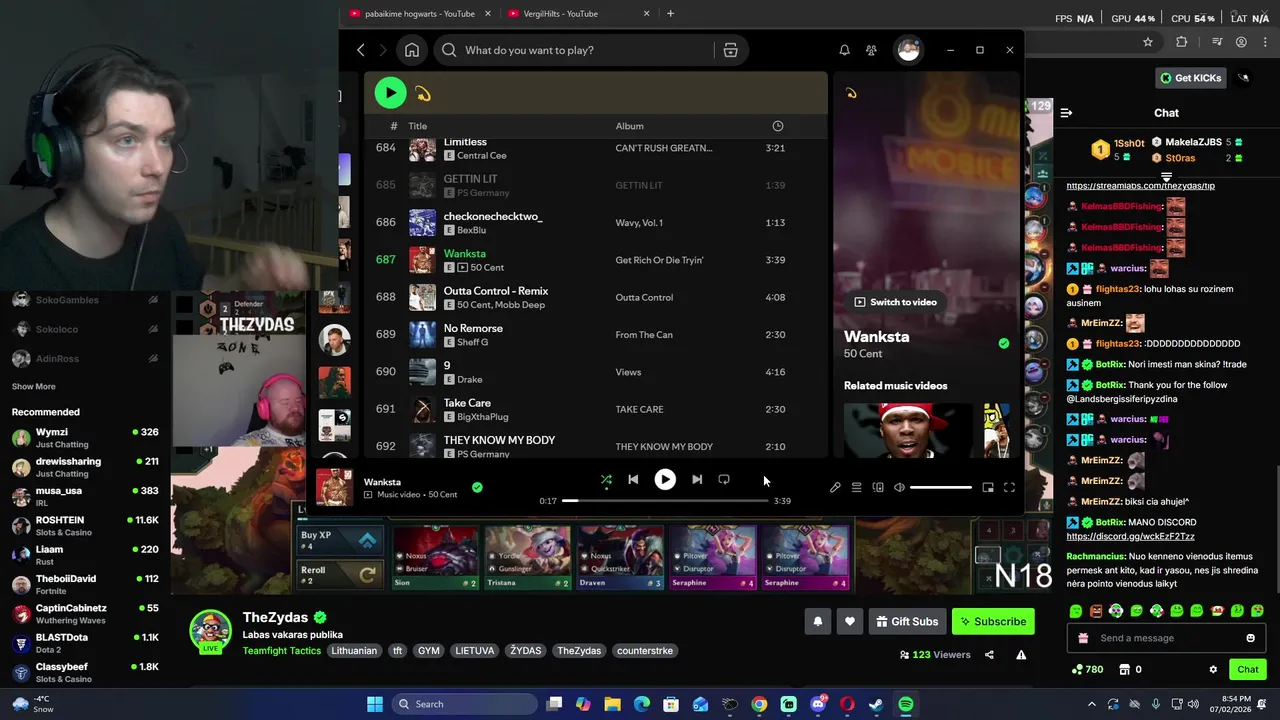Viewport: 1280px width, 720px height.
Task: Toggle saved checkmark beside Wanksta in sidebar
Action: tap(1004, 343)
